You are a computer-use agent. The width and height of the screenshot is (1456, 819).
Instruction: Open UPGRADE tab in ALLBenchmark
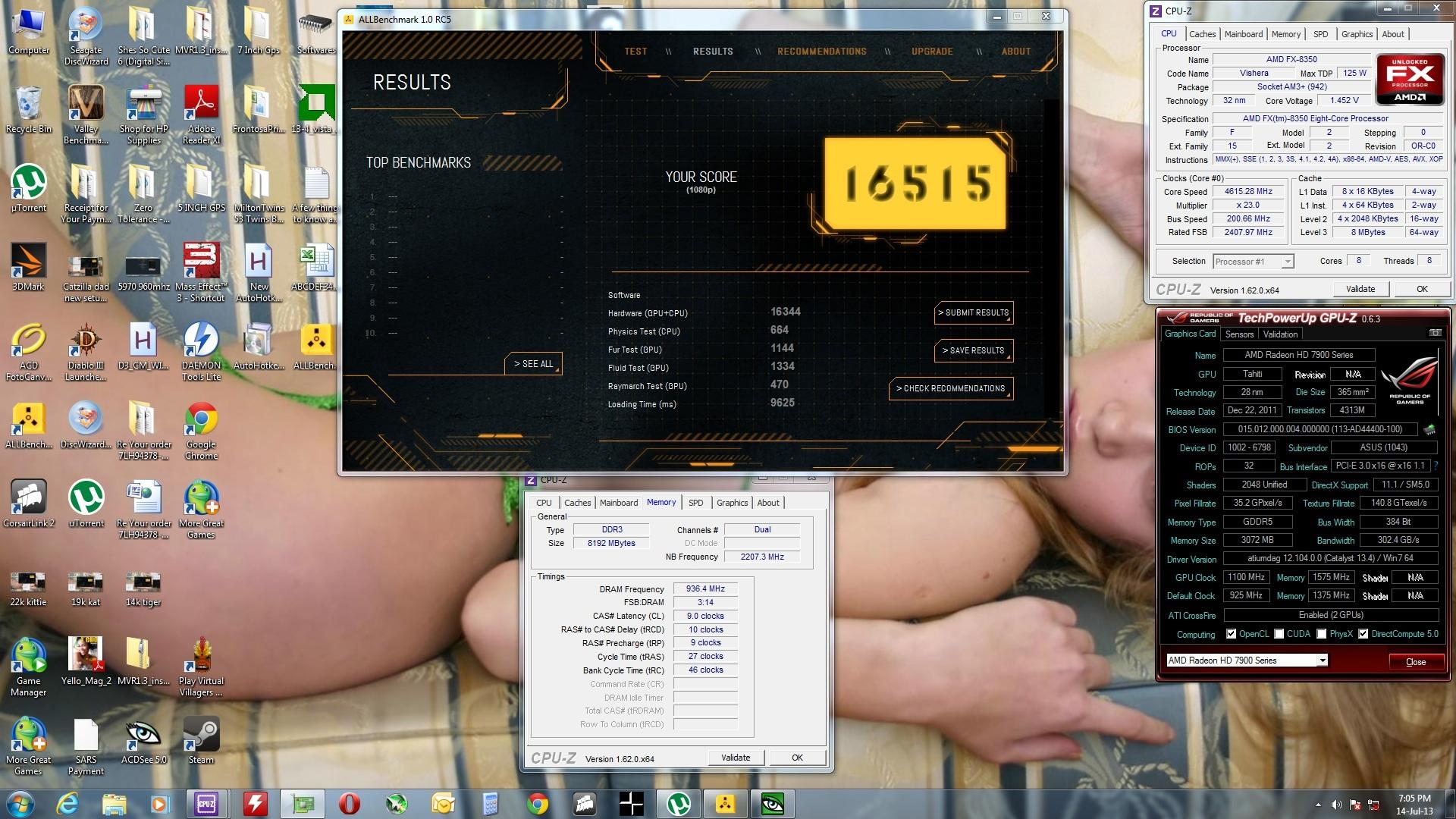(x=932, y=52)
